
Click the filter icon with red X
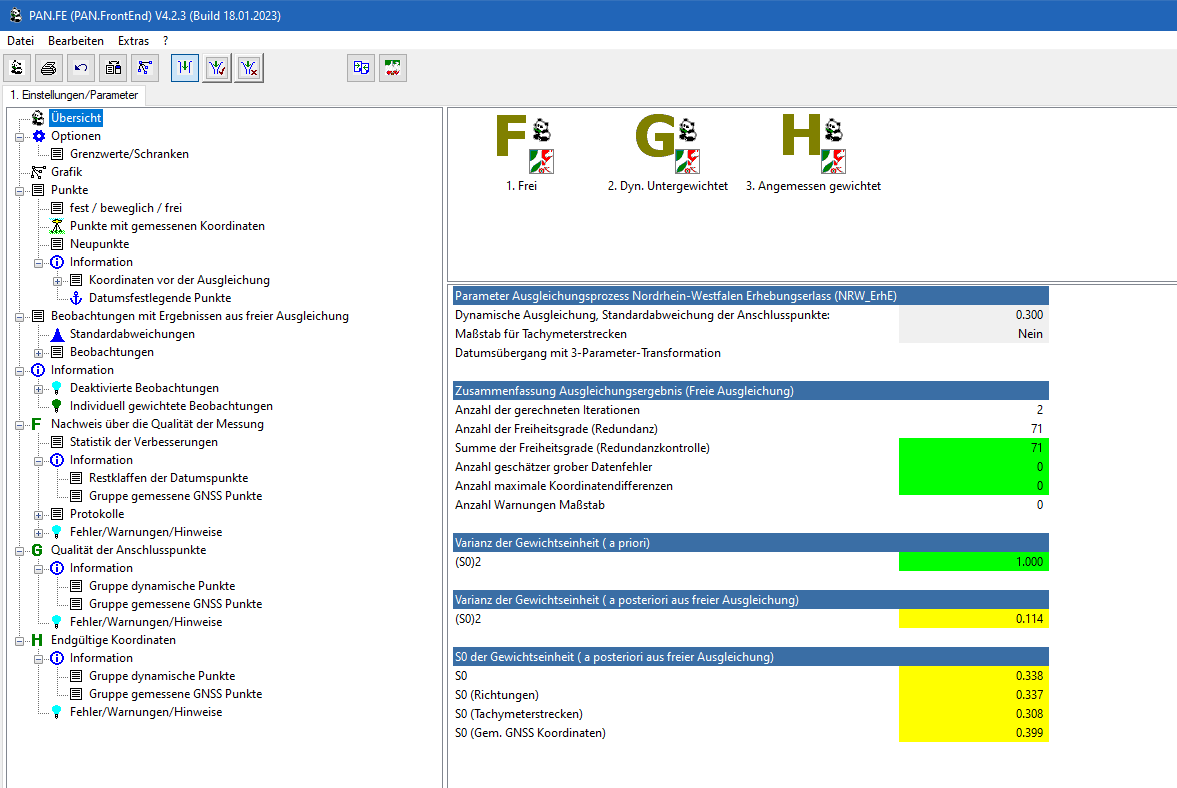249,68
